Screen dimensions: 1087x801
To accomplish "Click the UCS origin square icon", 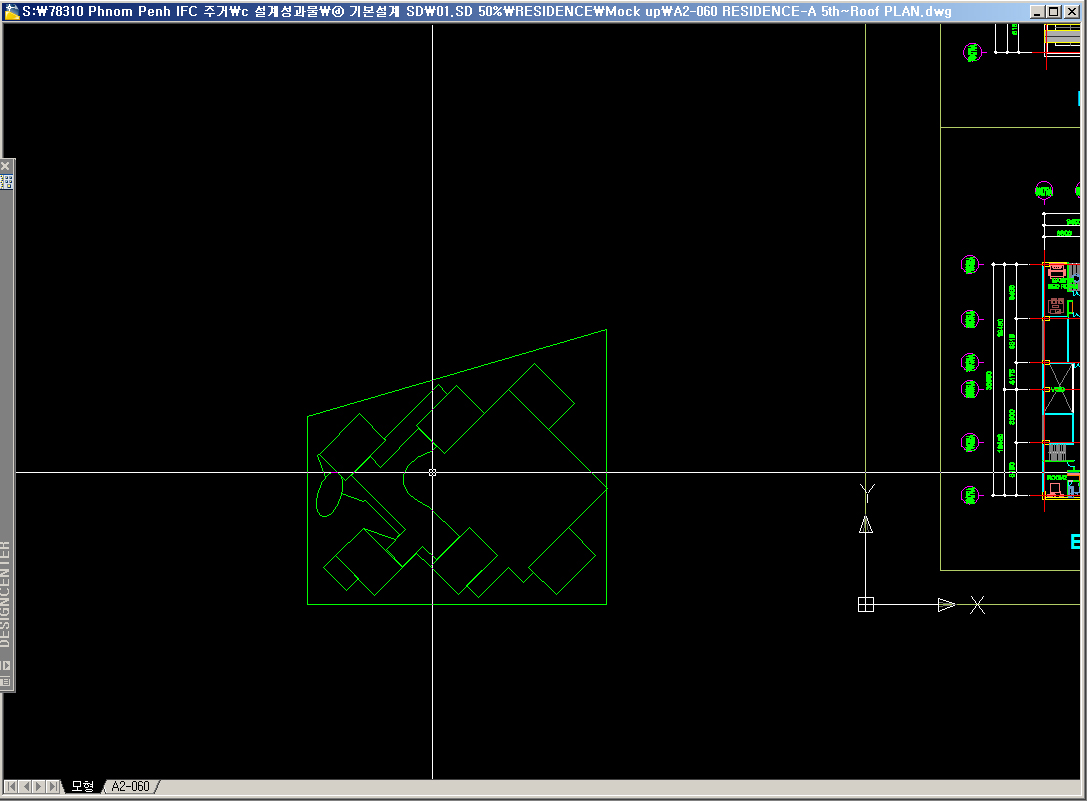I will pyautogui.click(x=866, y=604).
